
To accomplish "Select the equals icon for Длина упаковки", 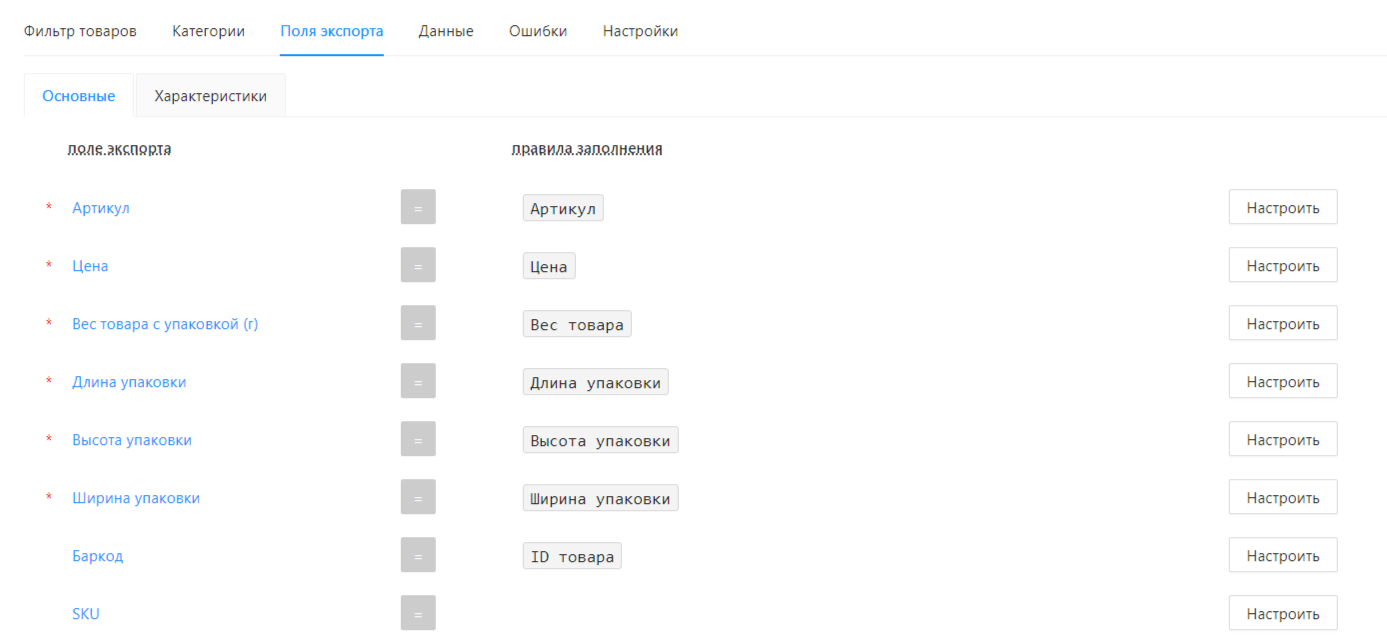I will tap(418, 382).
